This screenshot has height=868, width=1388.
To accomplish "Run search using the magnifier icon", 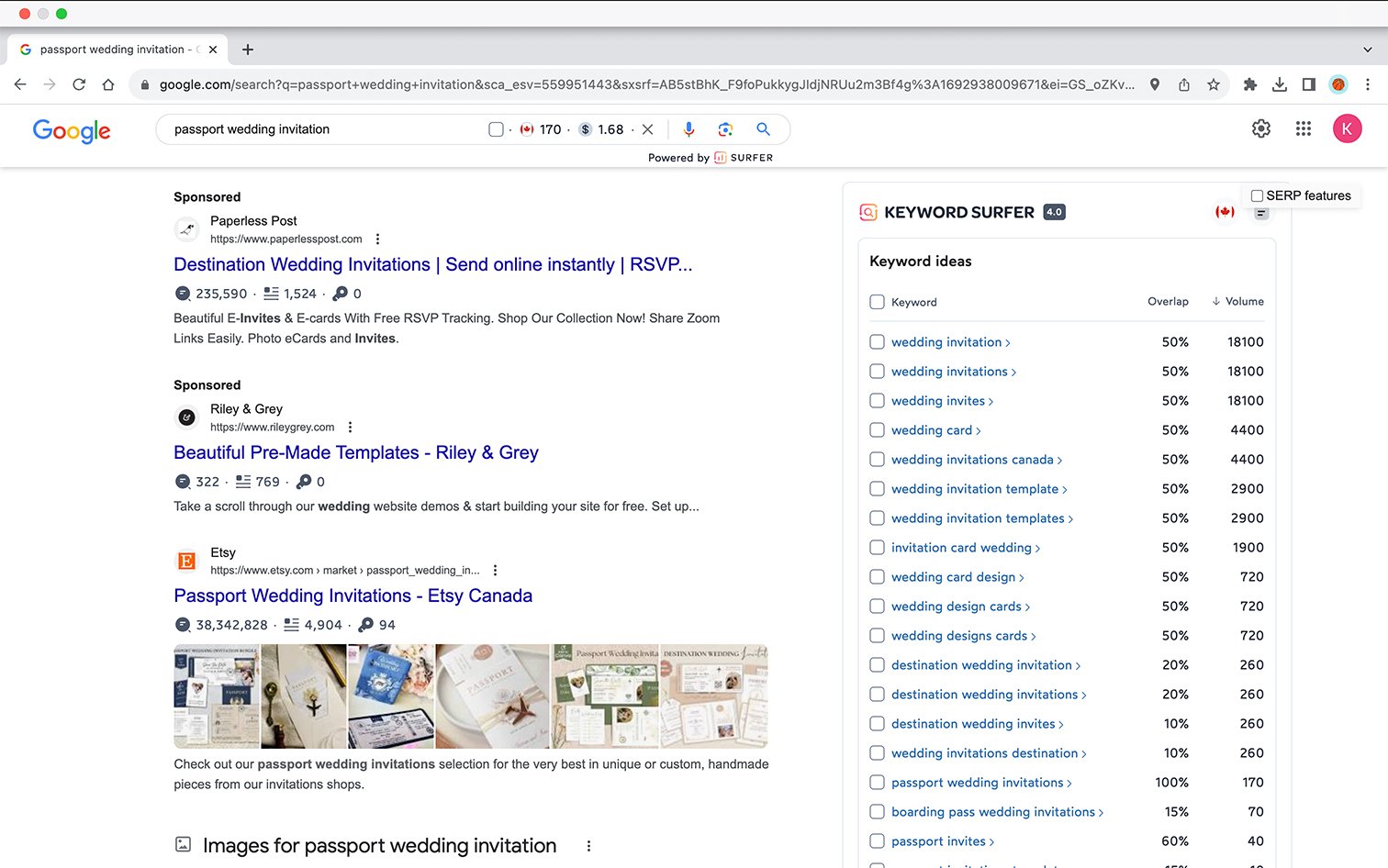I will tap(763, 129).
